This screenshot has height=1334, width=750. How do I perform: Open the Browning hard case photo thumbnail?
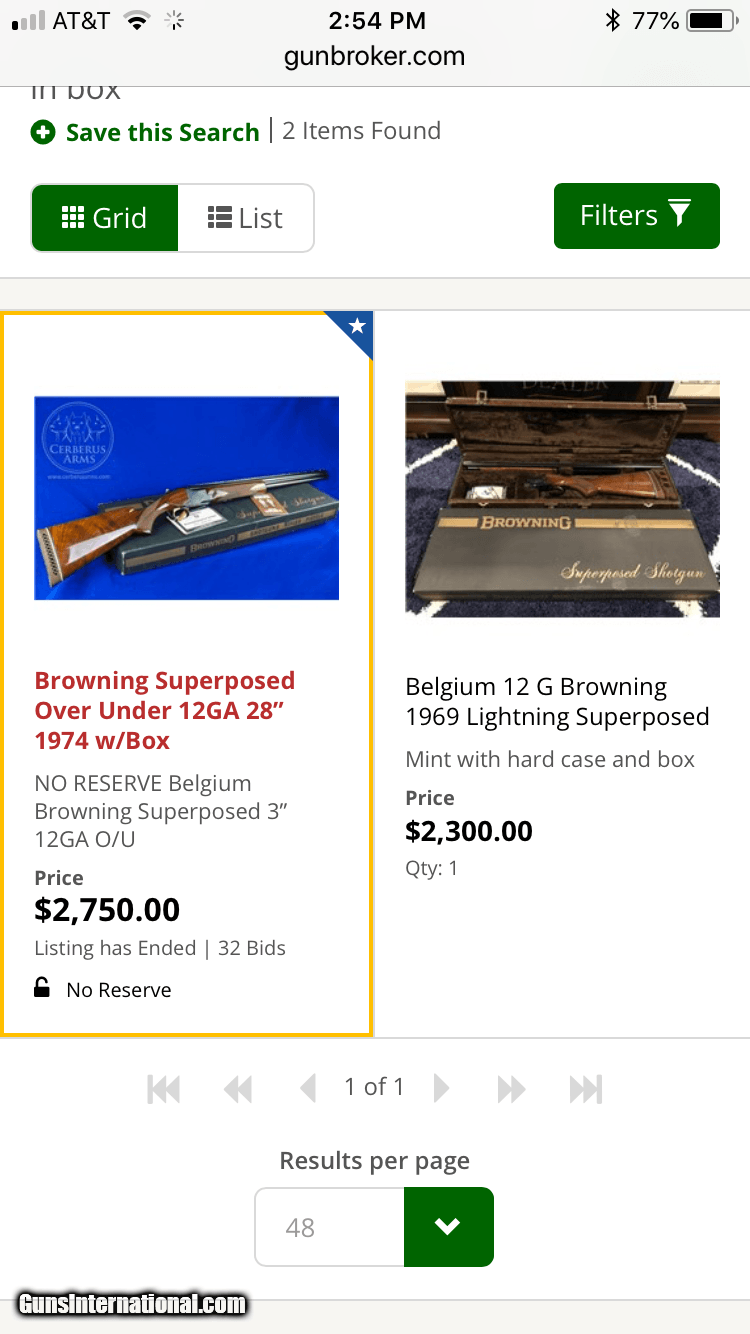click(x=562, y=498)
